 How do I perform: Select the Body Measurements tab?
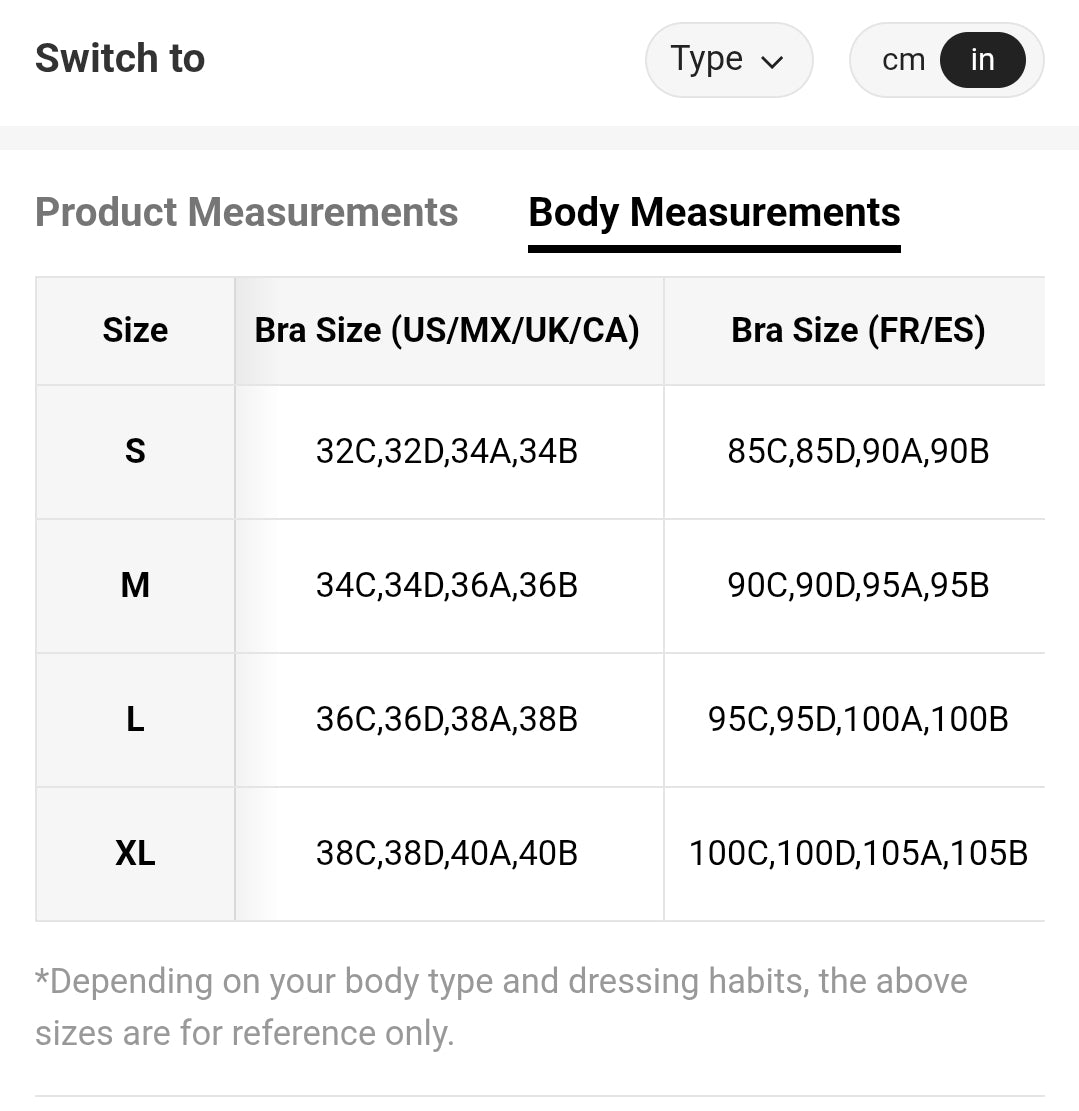(714, 212)
